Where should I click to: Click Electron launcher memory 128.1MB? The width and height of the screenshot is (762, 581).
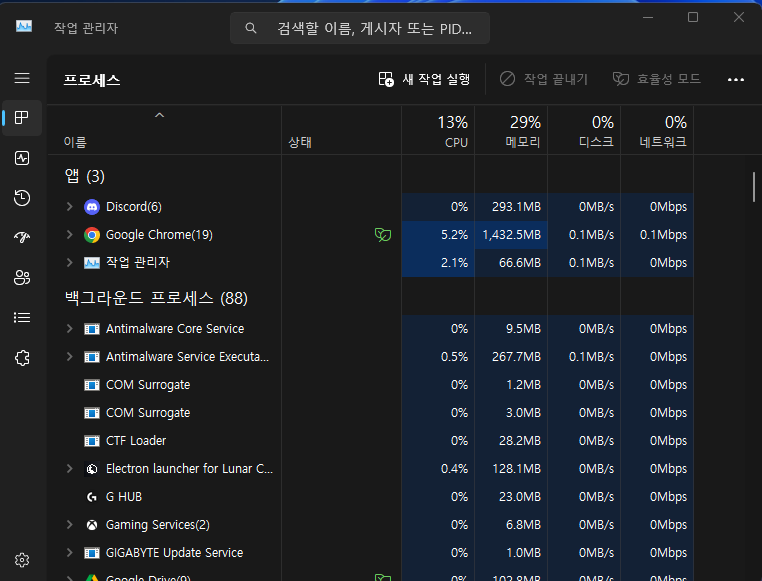(x=516, y=469)
